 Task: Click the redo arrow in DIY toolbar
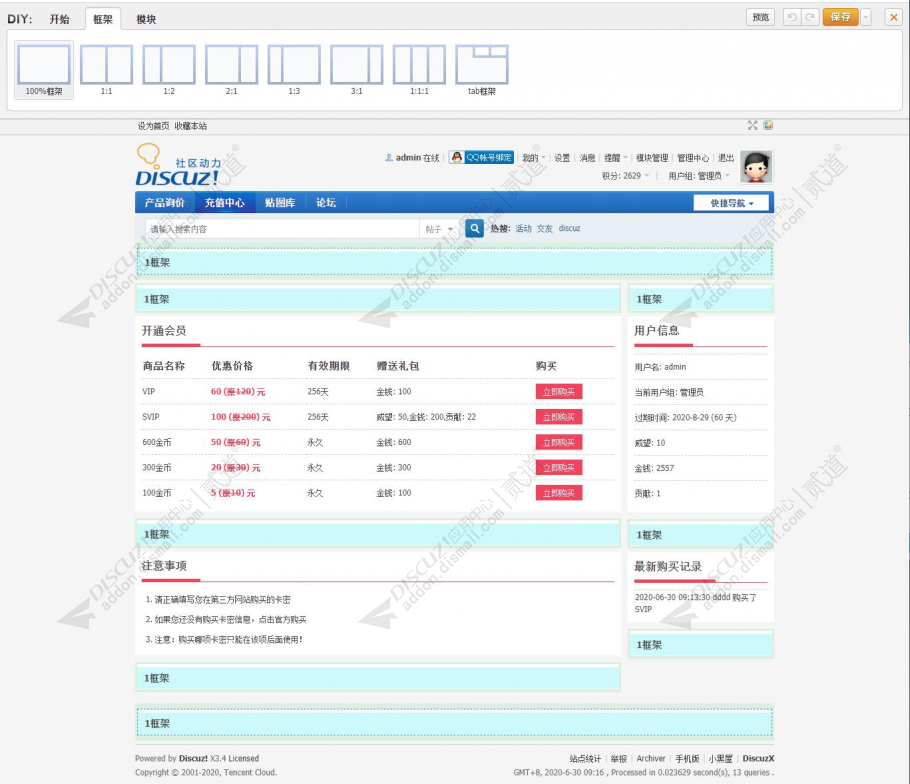810,17
